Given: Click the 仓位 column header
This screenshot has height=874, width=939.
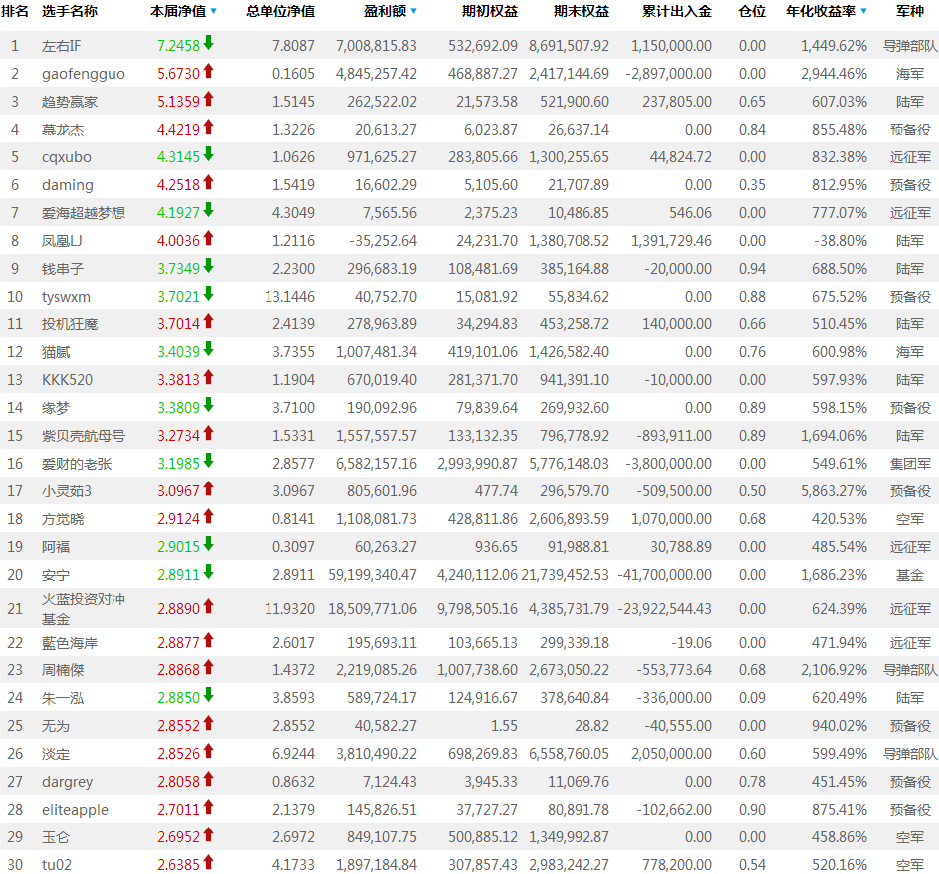Looking at the screenshot, I should coord(752,11).
